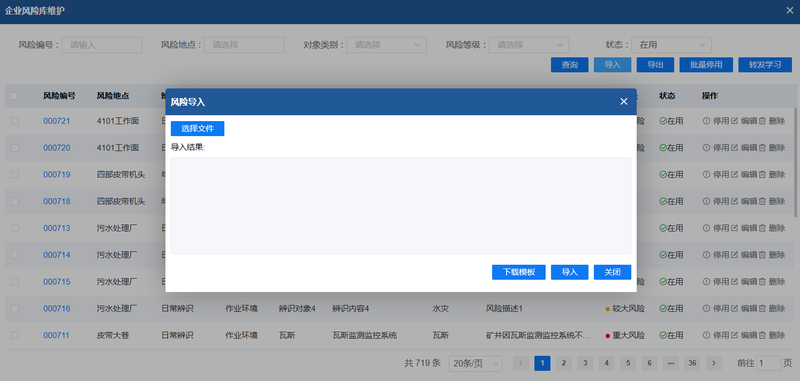Click 删除 trash icon in row 000715
Image resolution: width=800 pixels, height=381 pixels.
click(x=762, y=282)
